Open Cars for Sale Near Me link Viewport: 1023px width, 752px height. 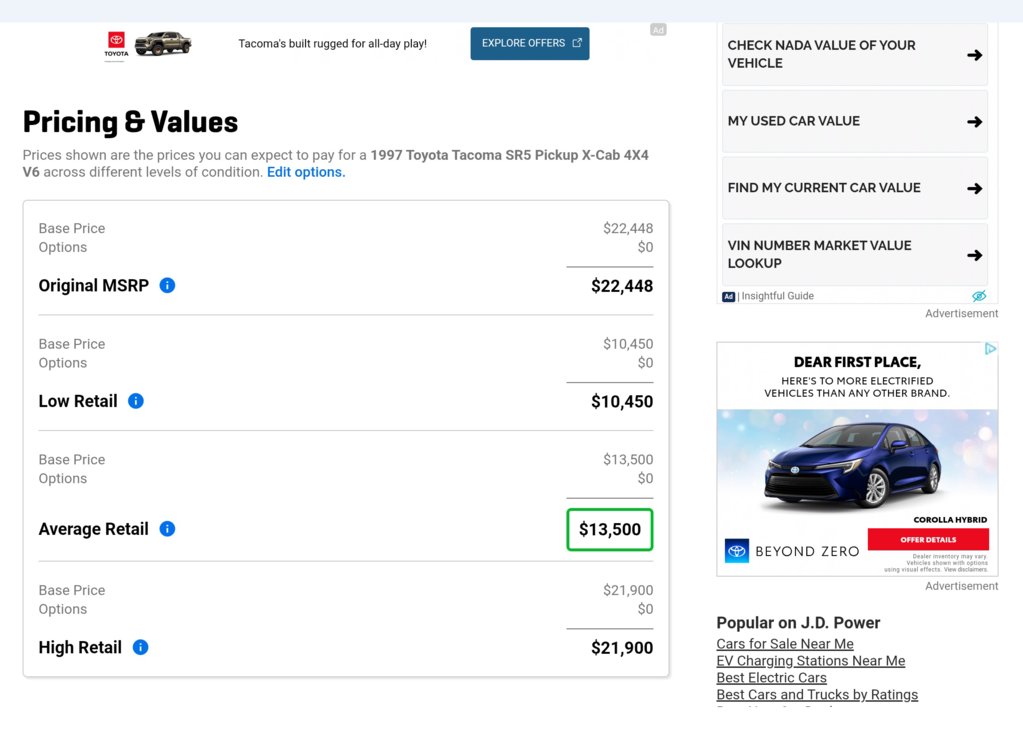(x=785, y=644)
